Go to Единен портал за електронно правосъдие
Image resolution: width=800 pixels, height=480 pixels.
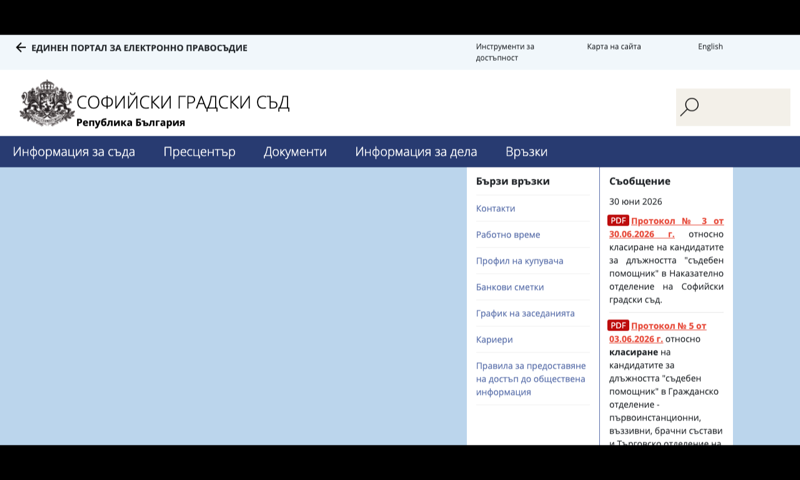coord(139,48)
